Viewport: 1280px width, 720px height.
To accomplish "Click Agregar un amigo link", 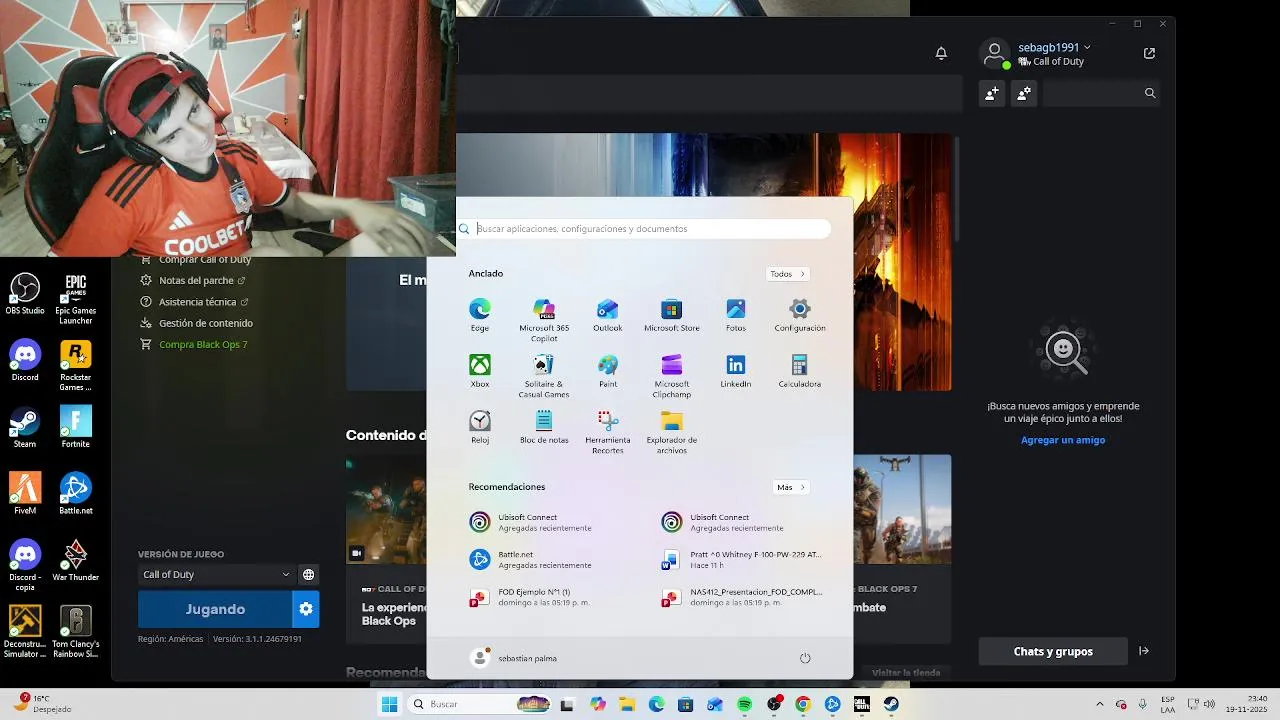I will pos(1063,440).
